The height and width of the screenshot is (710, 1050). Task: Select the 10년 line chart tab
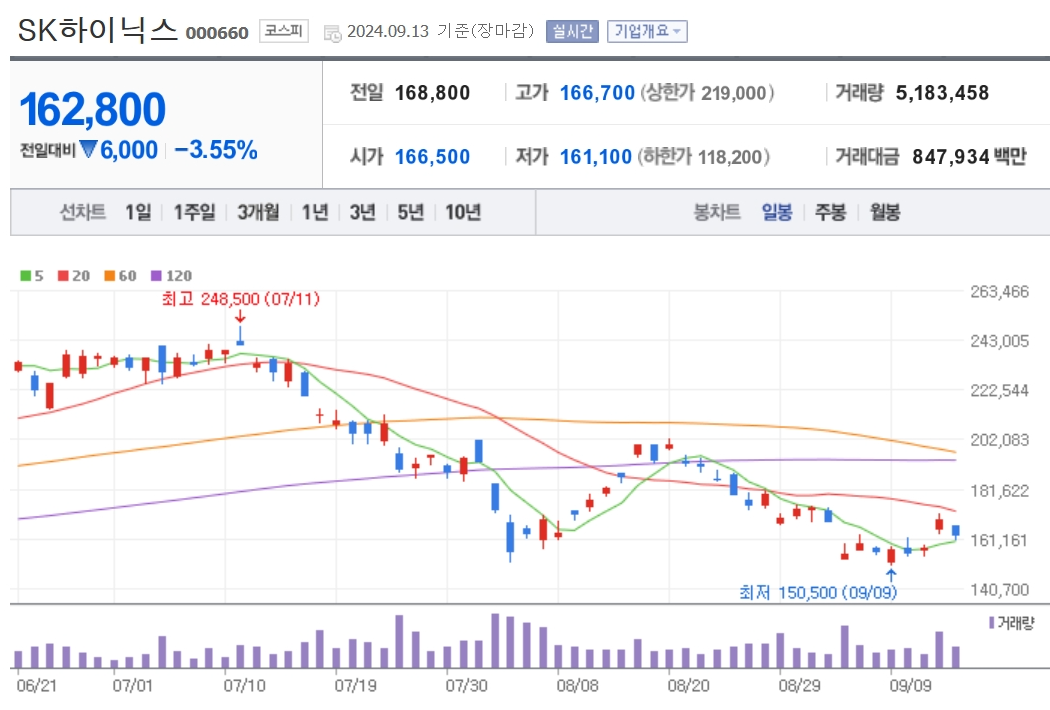tap(463, 212)
